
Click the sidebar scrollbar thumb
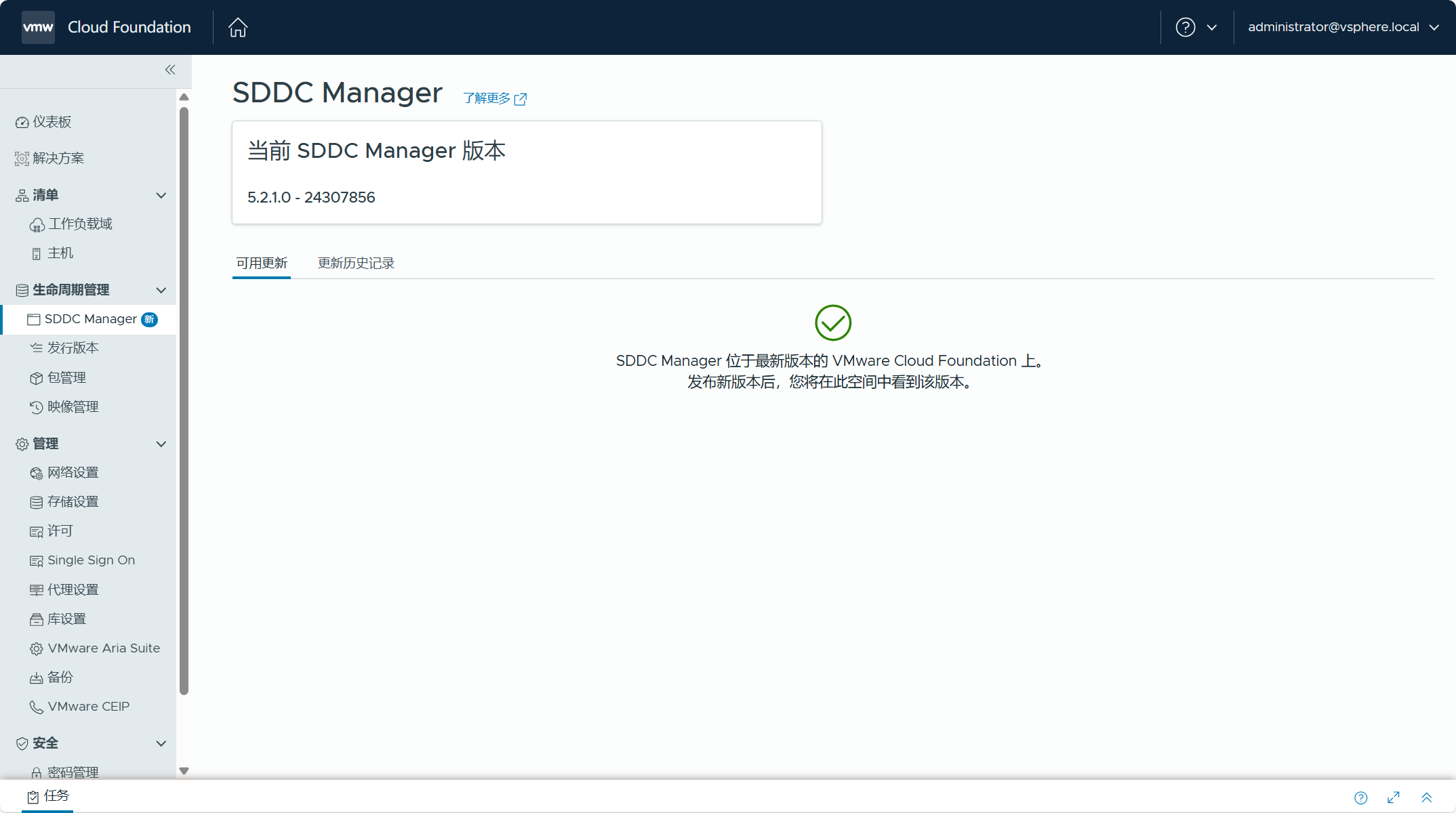click(x=184, y=401)
